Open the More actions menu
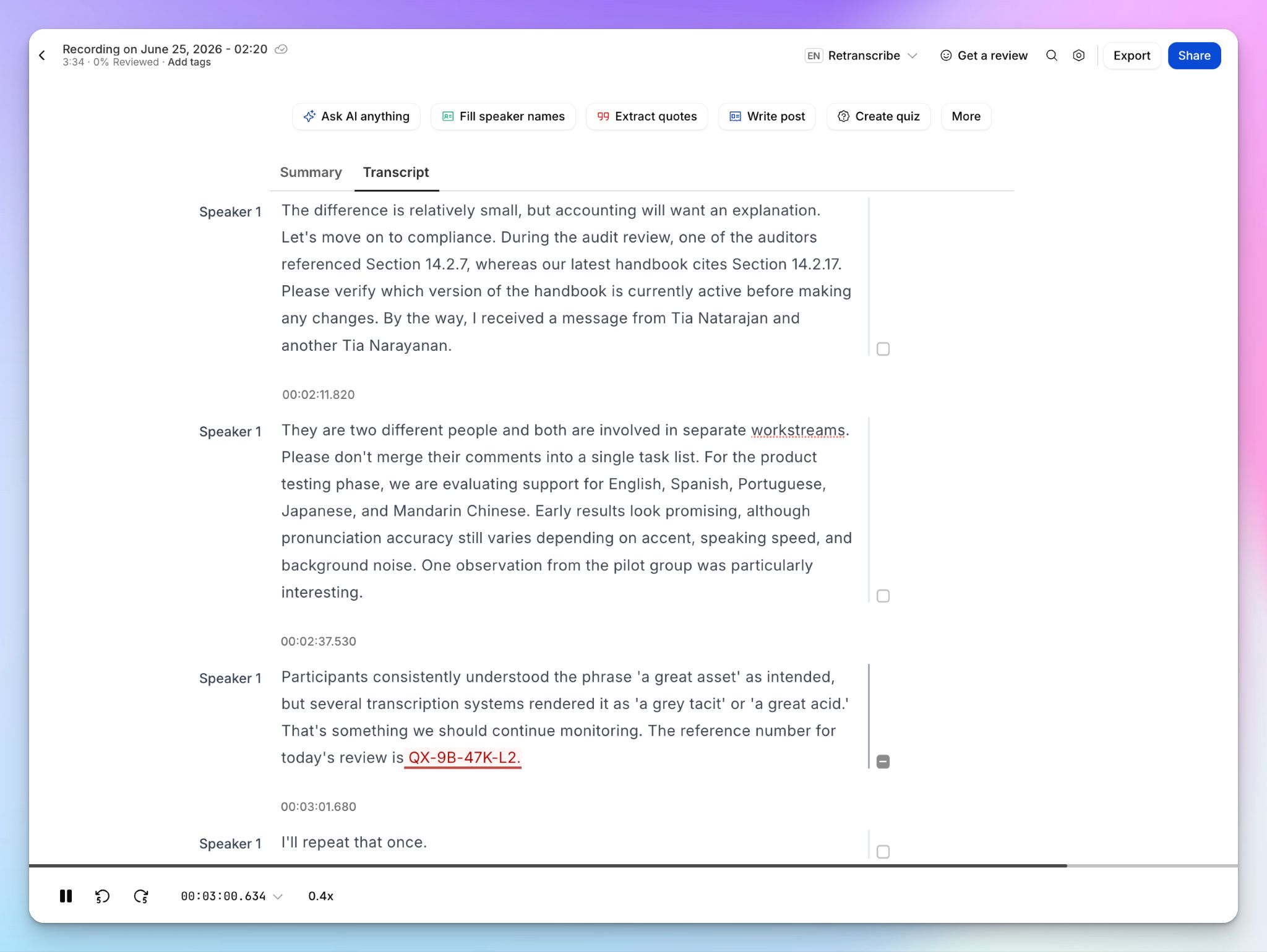Viewport: 1267px width, 952px height. coord(966,116)
